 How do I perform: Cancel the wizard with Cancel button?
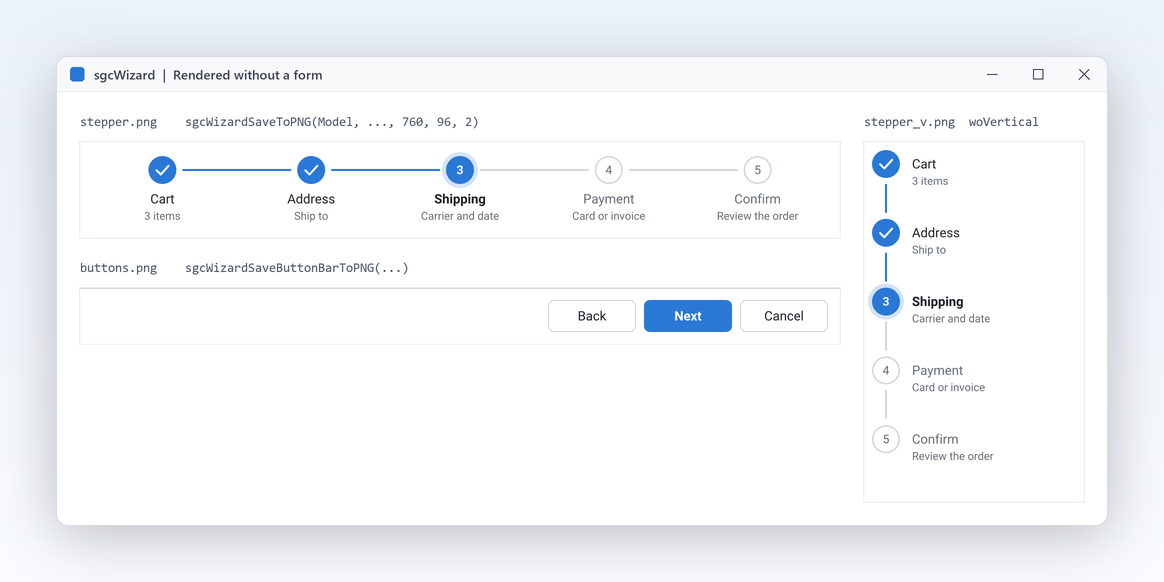pos(784,316)
